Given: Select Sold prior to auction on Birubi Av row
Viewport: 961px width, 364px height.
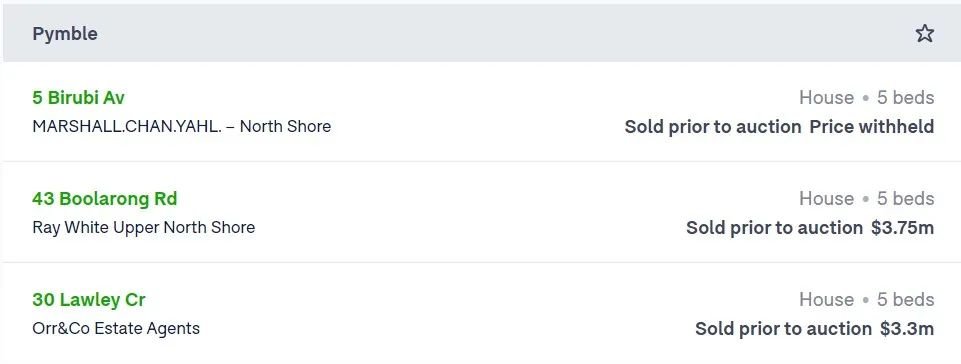Looking at the screenshot, I should (713, 127).
